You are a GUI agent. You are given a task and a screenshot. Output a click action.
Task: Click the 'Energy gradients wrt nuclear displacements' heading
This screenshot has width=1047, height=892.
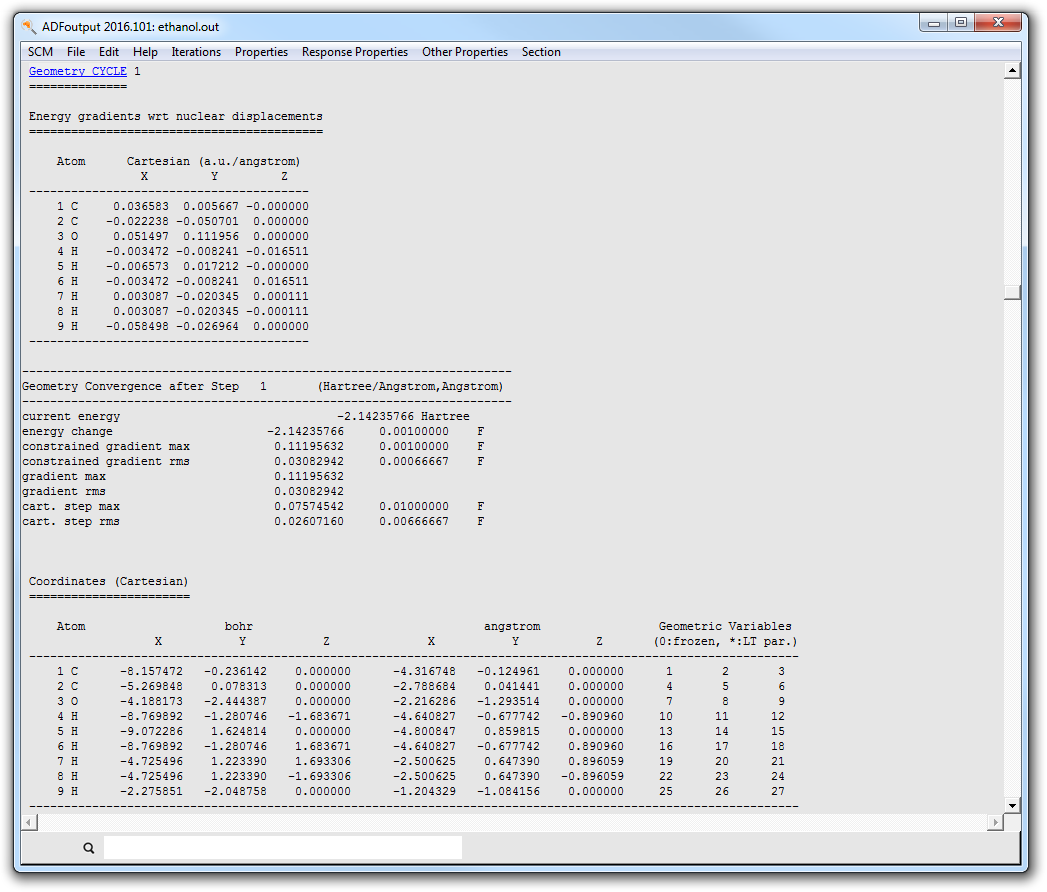coord(176,116)
